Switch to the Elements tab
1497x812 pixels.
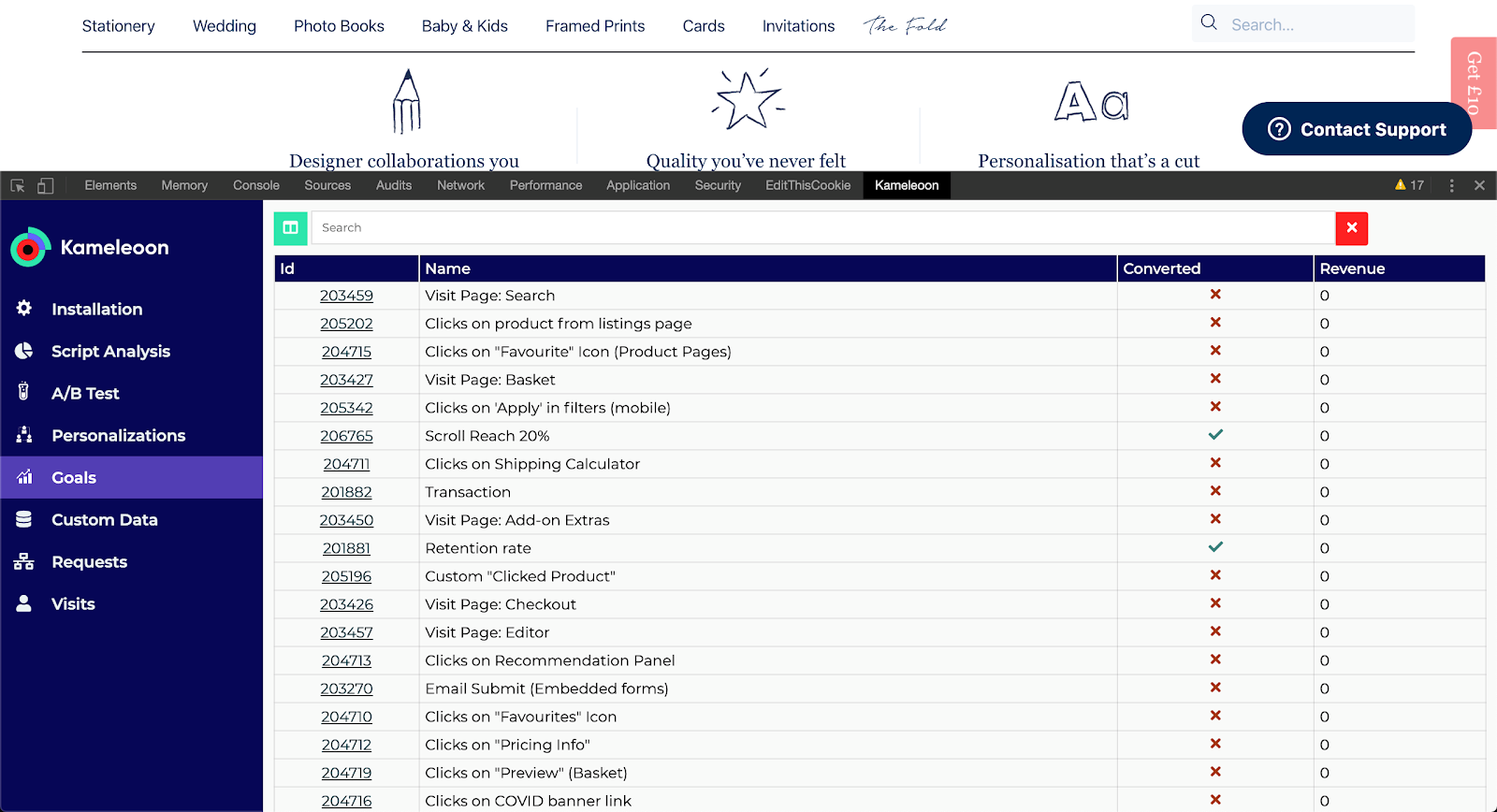(110, 185)
